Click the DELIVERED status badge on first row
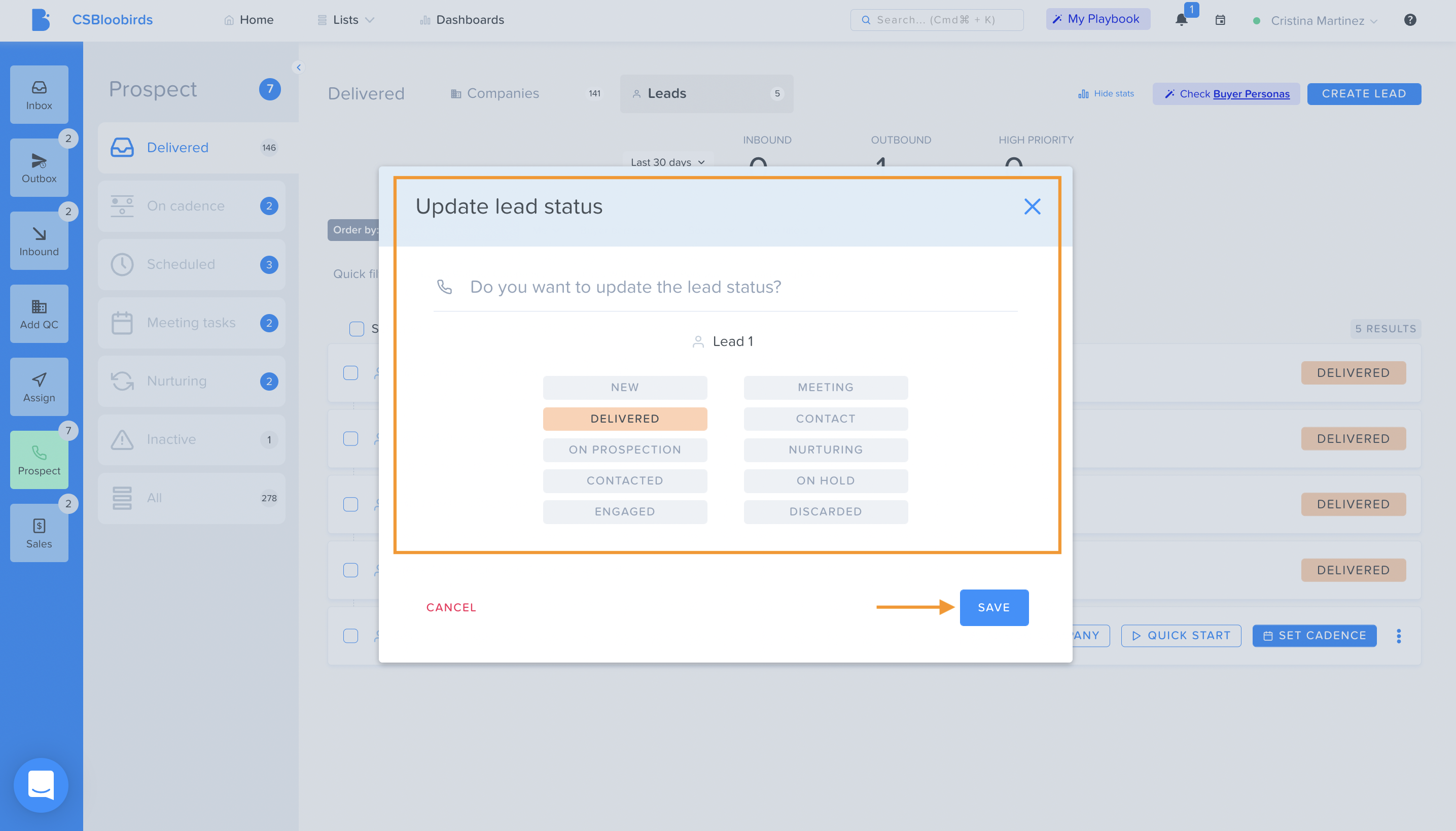 [x=1353, y=373]
